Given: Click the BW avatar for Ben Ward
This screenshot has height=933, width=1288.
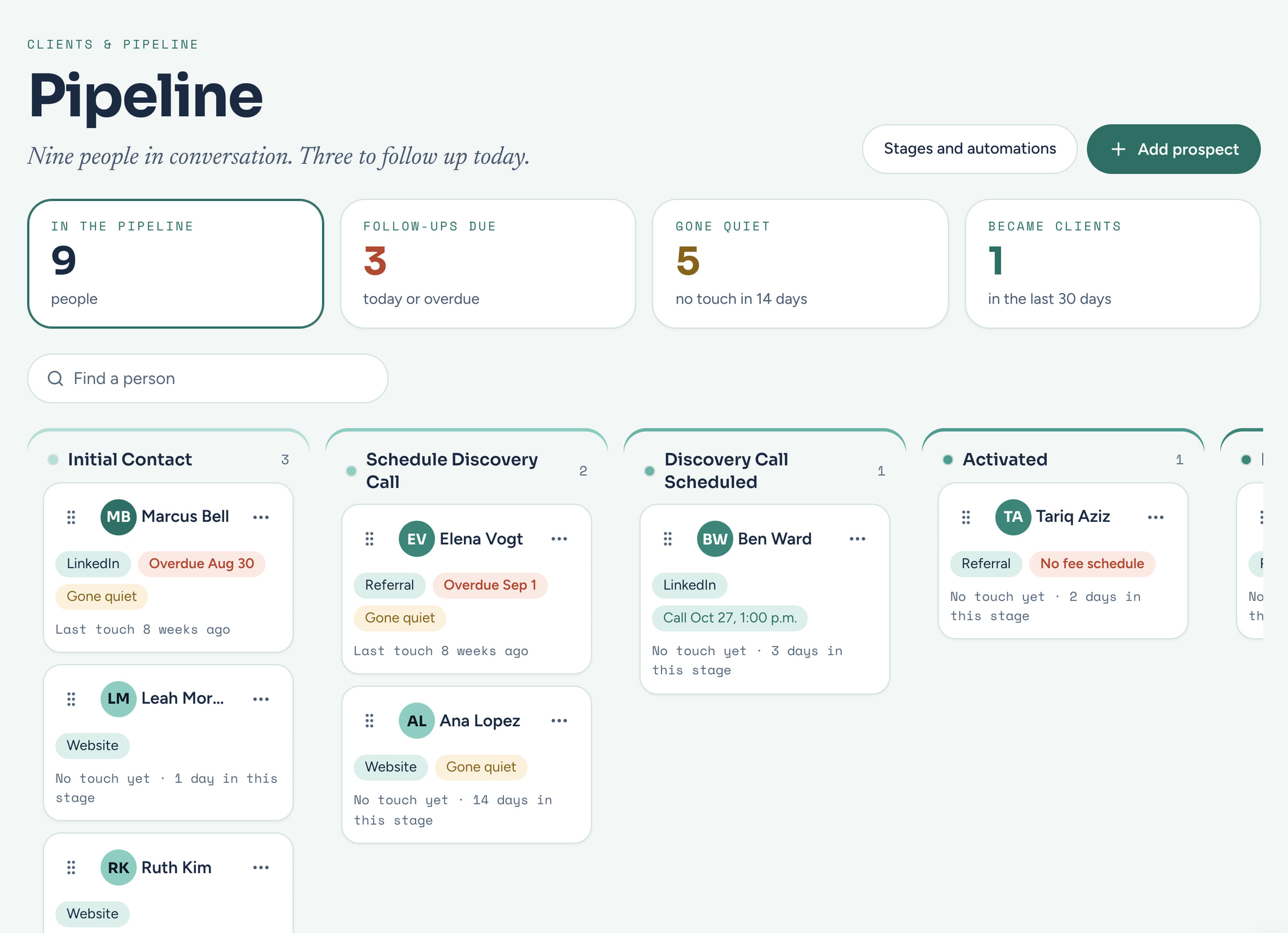Looking at the screenshot, I should click(715, 538).
